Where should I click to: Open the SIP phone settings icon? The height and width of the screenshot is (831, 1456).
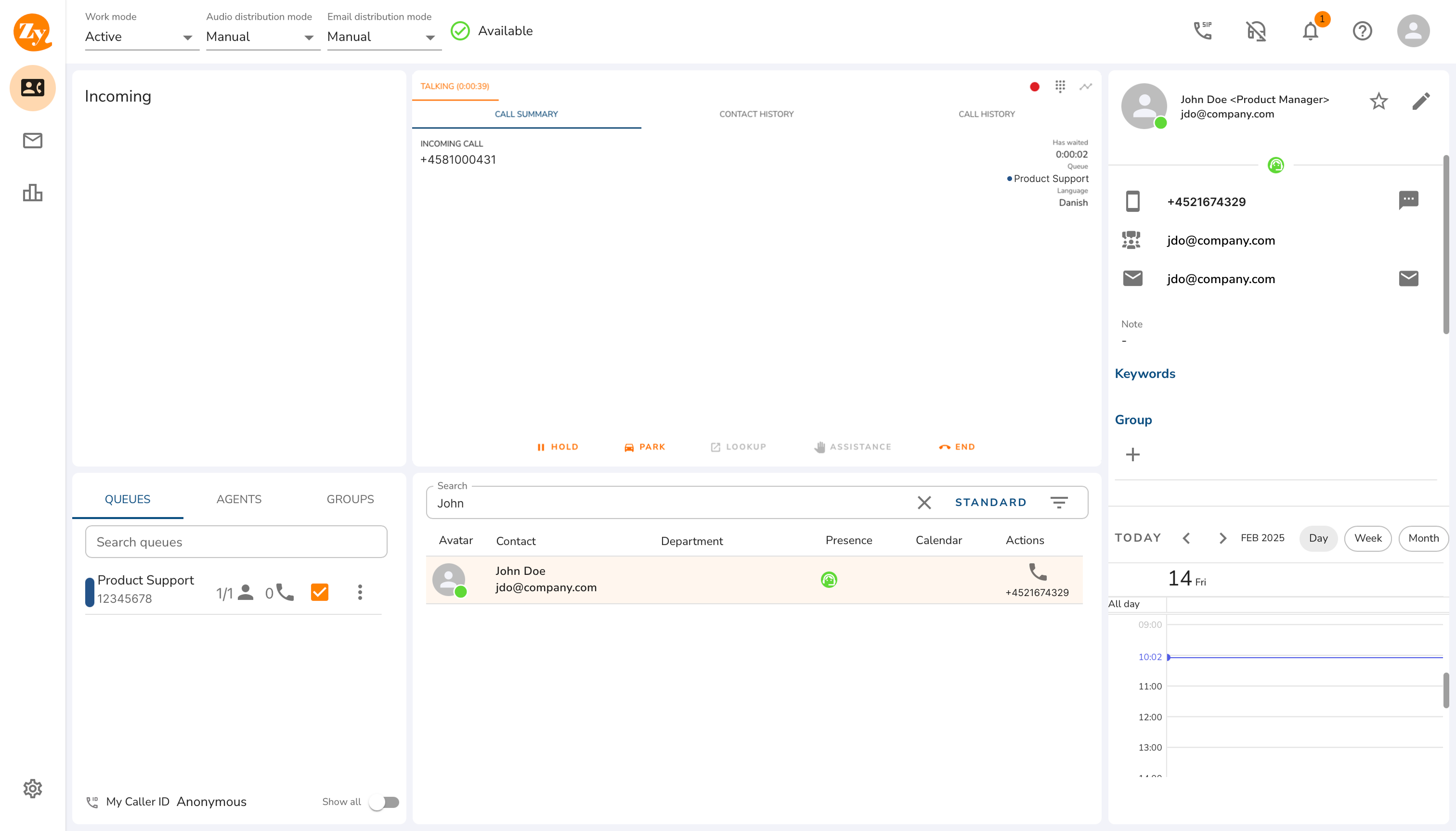[x=1203, y=31]
